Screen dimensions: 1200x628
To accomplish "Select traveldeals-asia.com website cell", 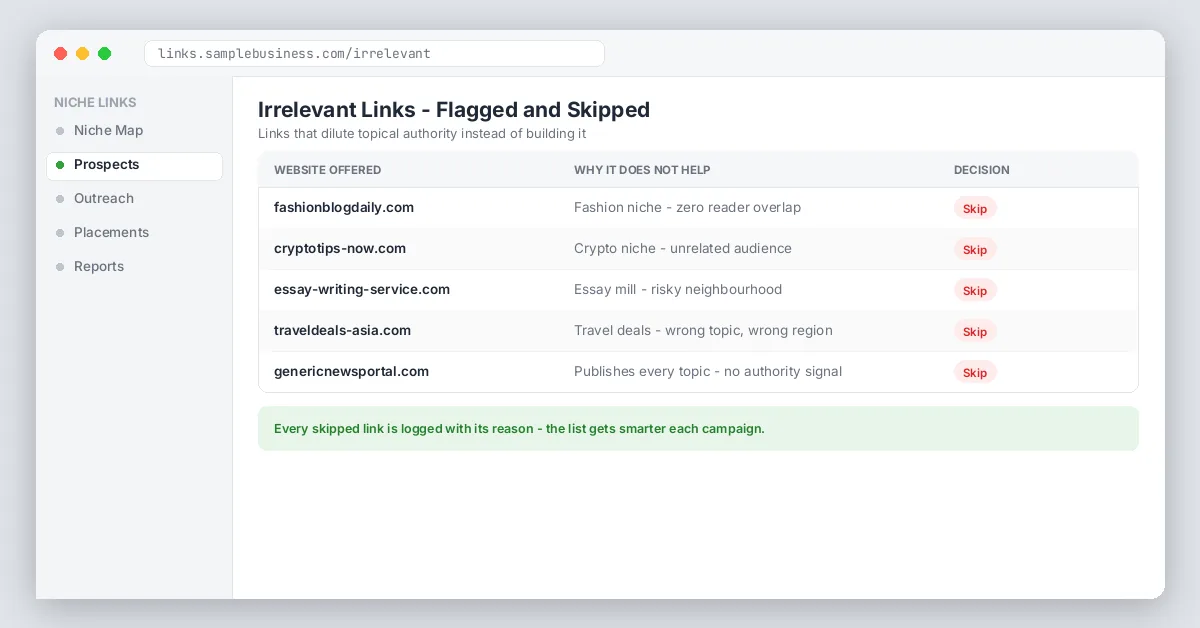I will [x=342, y=331].
